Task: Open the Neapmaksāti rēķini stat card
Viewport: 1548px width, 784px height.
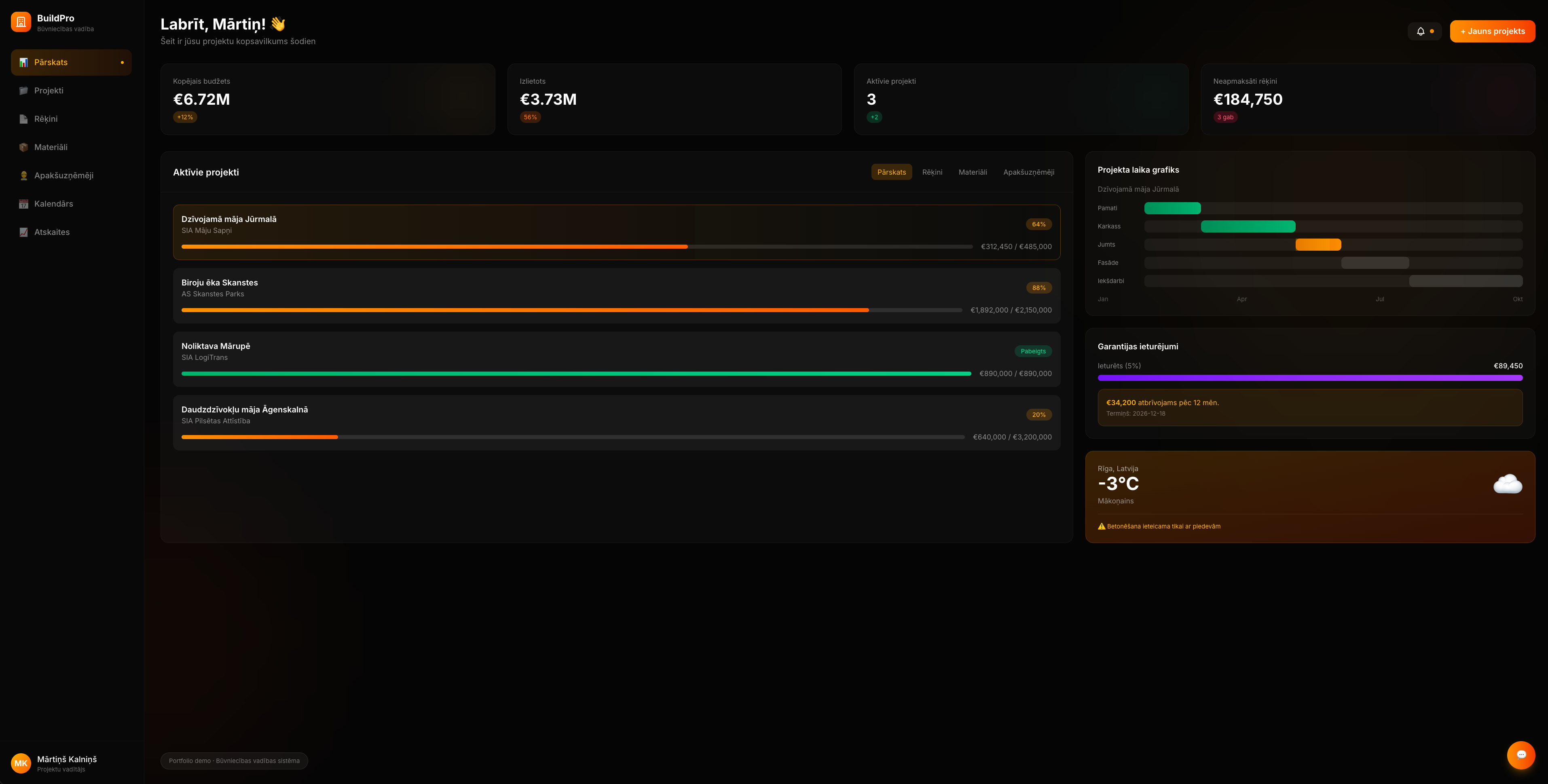Action: point(1367,99)
